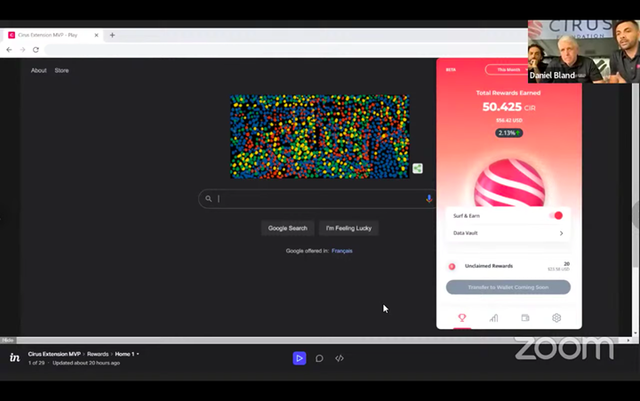Click the Hide label at bottom left
The height and width of the screenshot is (401, 640).
(8, 340)
